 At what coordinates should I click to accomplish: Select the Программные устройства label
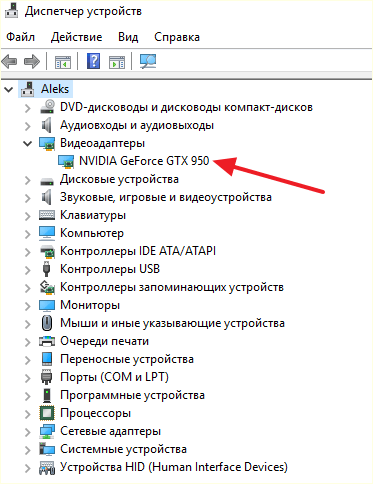coord(132,395)
